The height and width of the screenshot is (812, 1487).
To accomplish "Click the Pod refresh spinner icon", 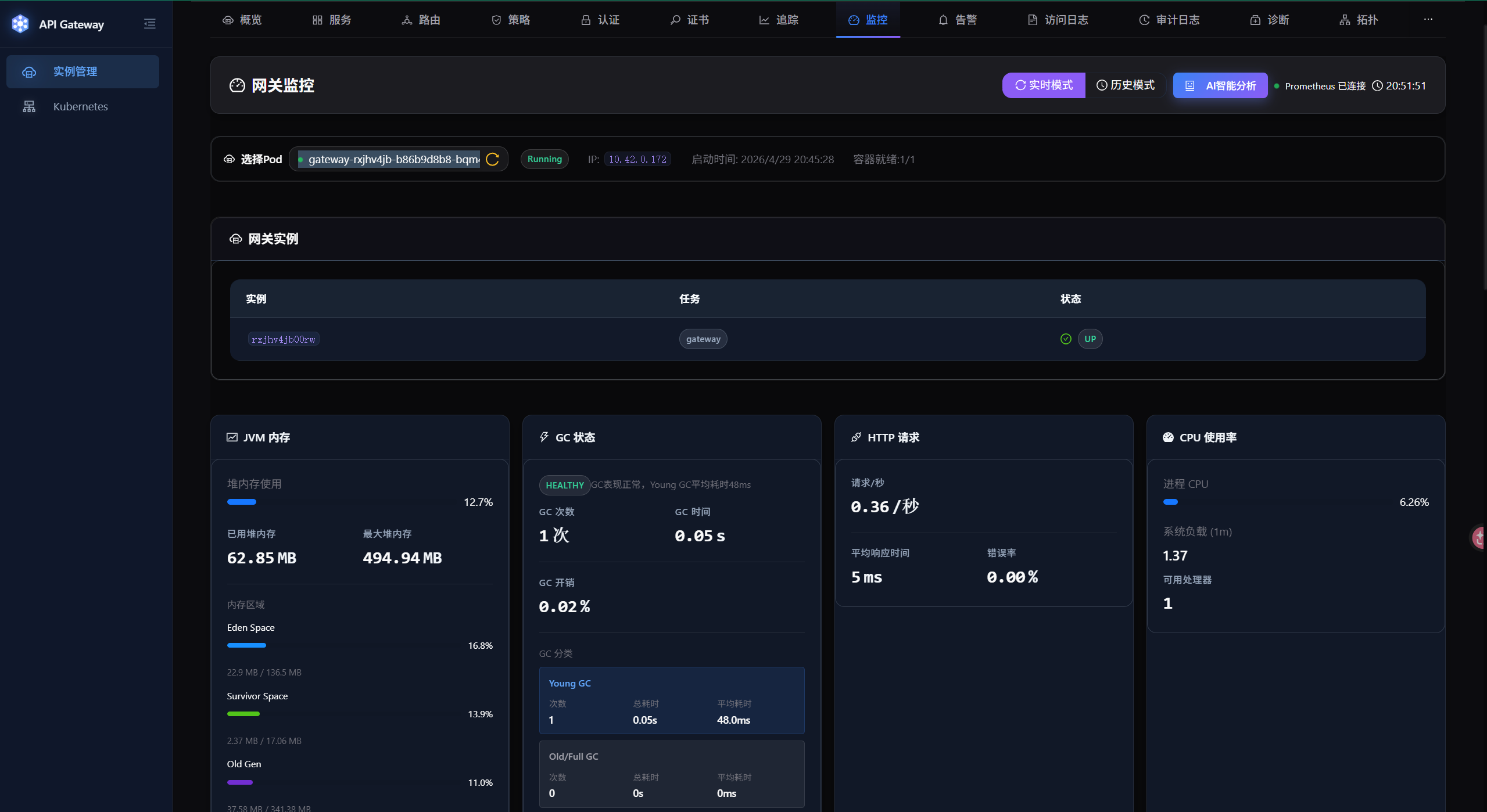I will point(493,159).
